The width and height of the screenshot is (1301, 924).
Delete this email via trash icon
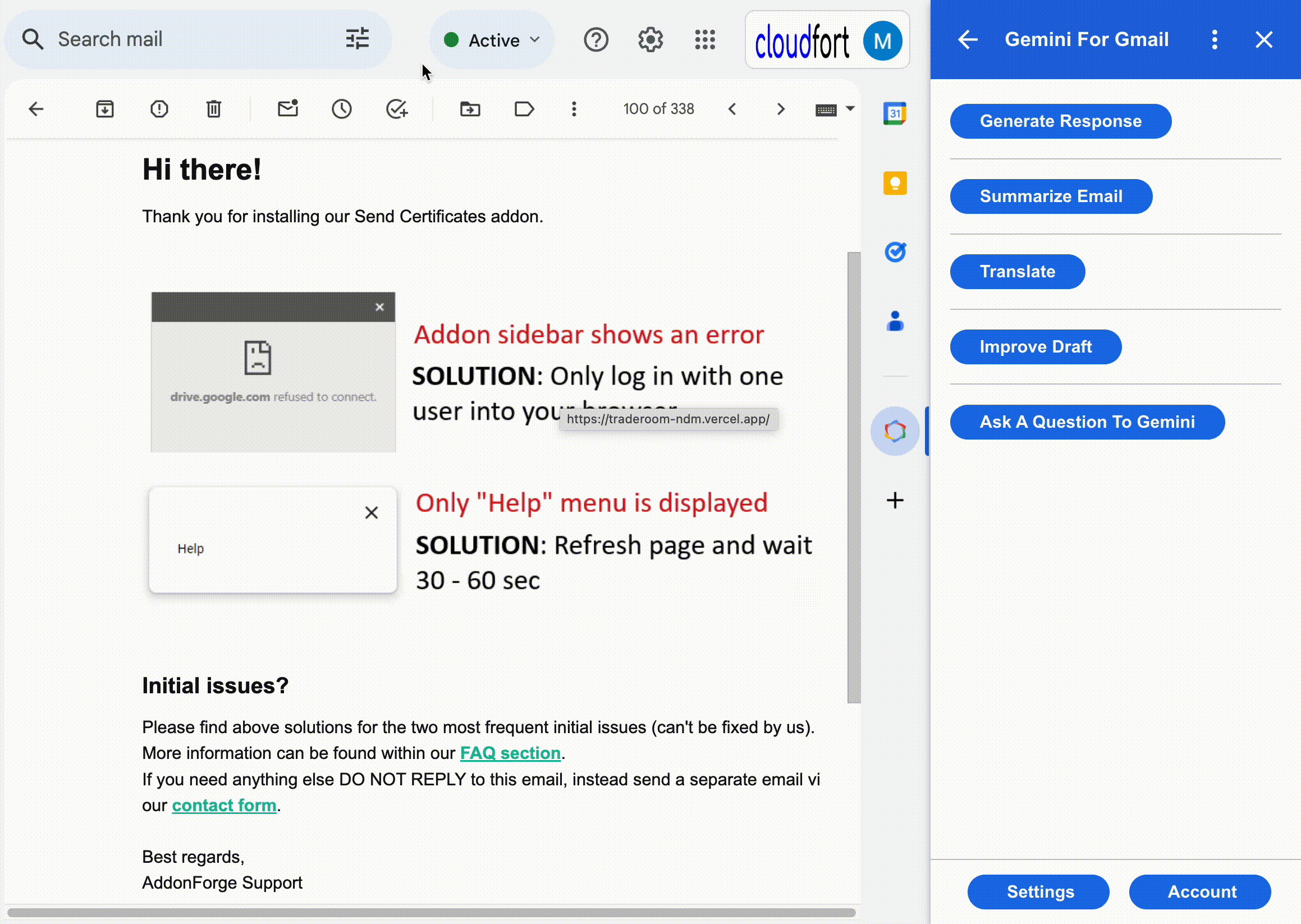pos(213,109)
